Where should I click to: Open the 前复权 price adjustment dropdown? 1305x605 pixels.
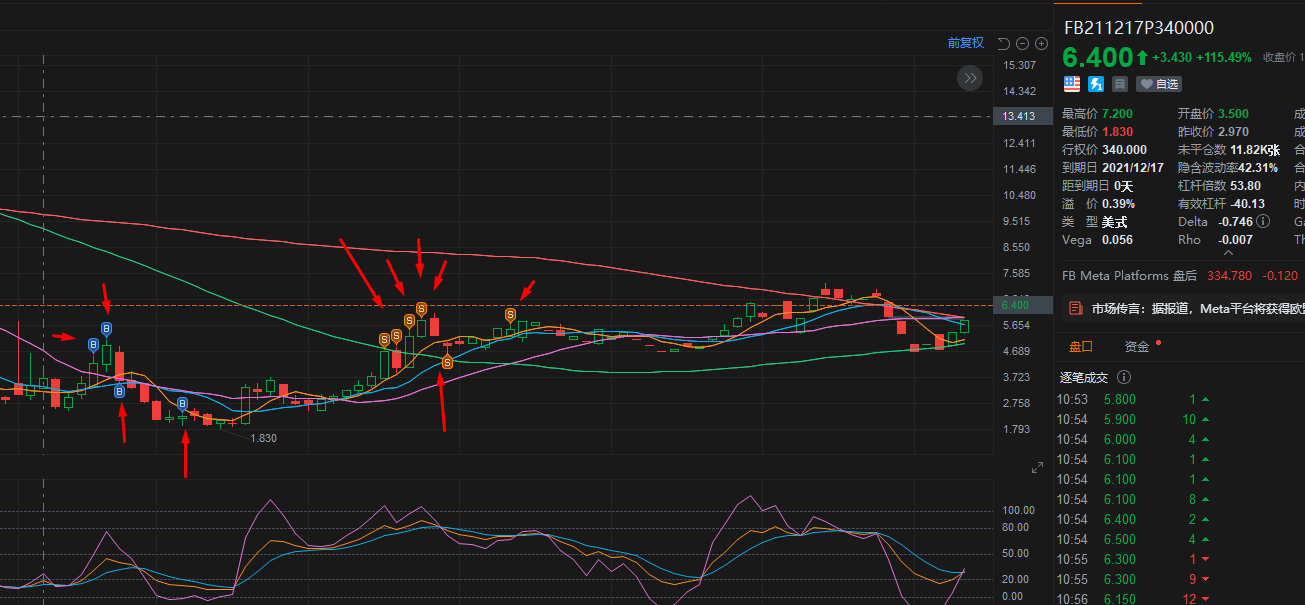pos(965,43)
